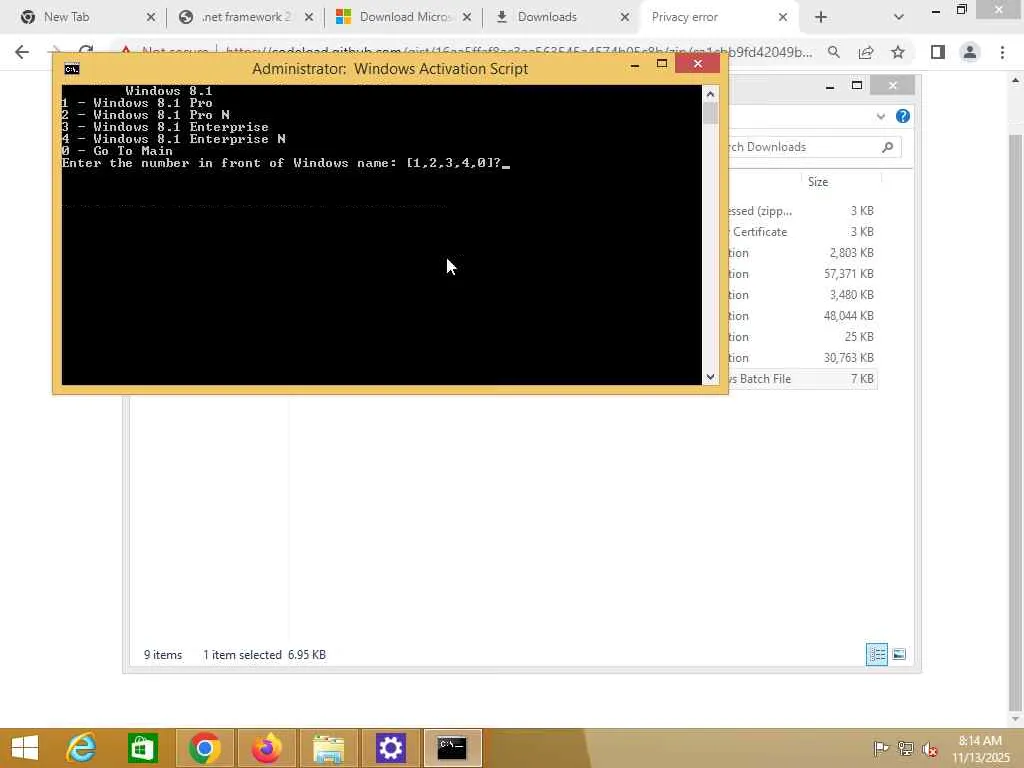Select the 3 KB compressed zipped file row

click(803, 211)
